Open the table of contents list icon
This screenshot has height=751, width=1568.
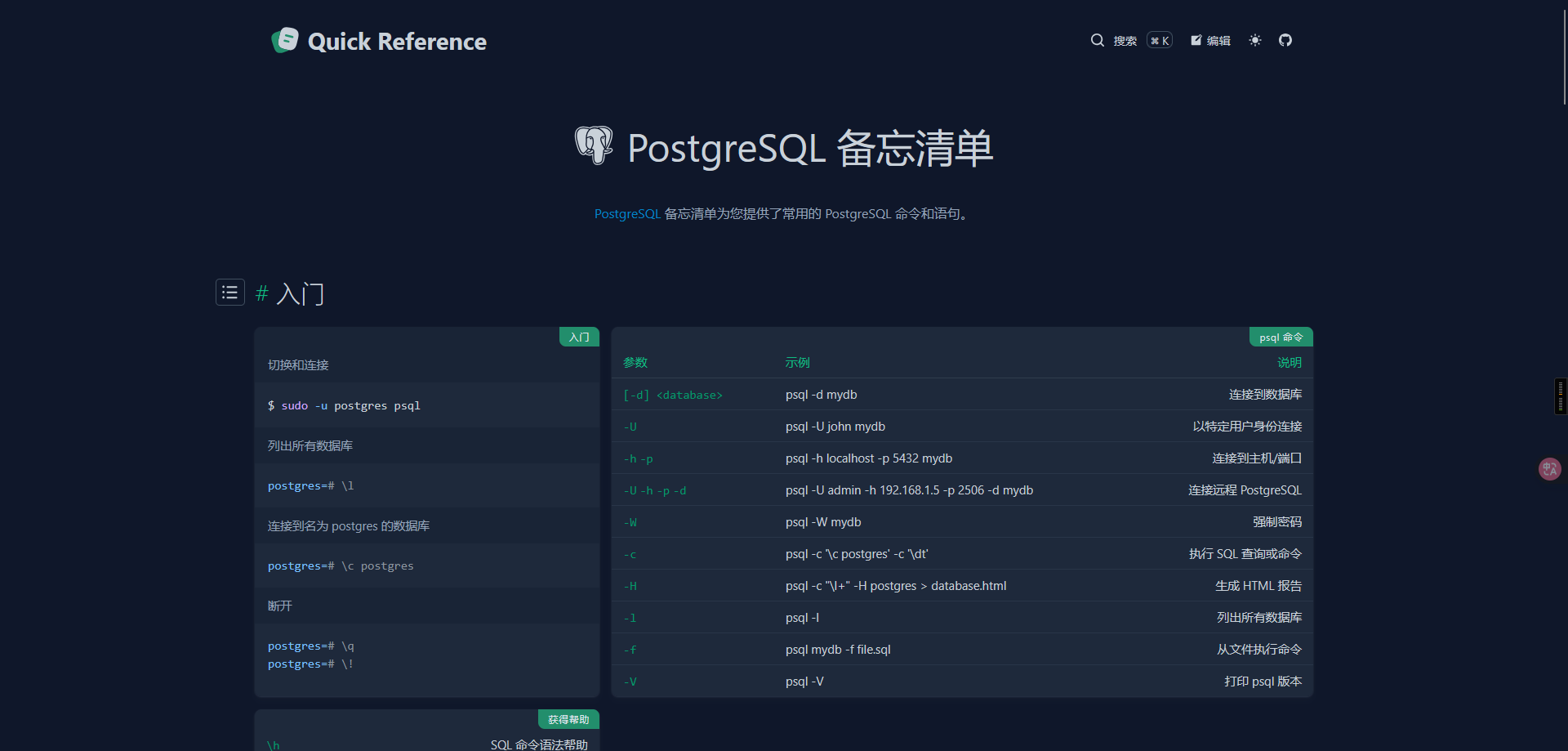[230, 292]
